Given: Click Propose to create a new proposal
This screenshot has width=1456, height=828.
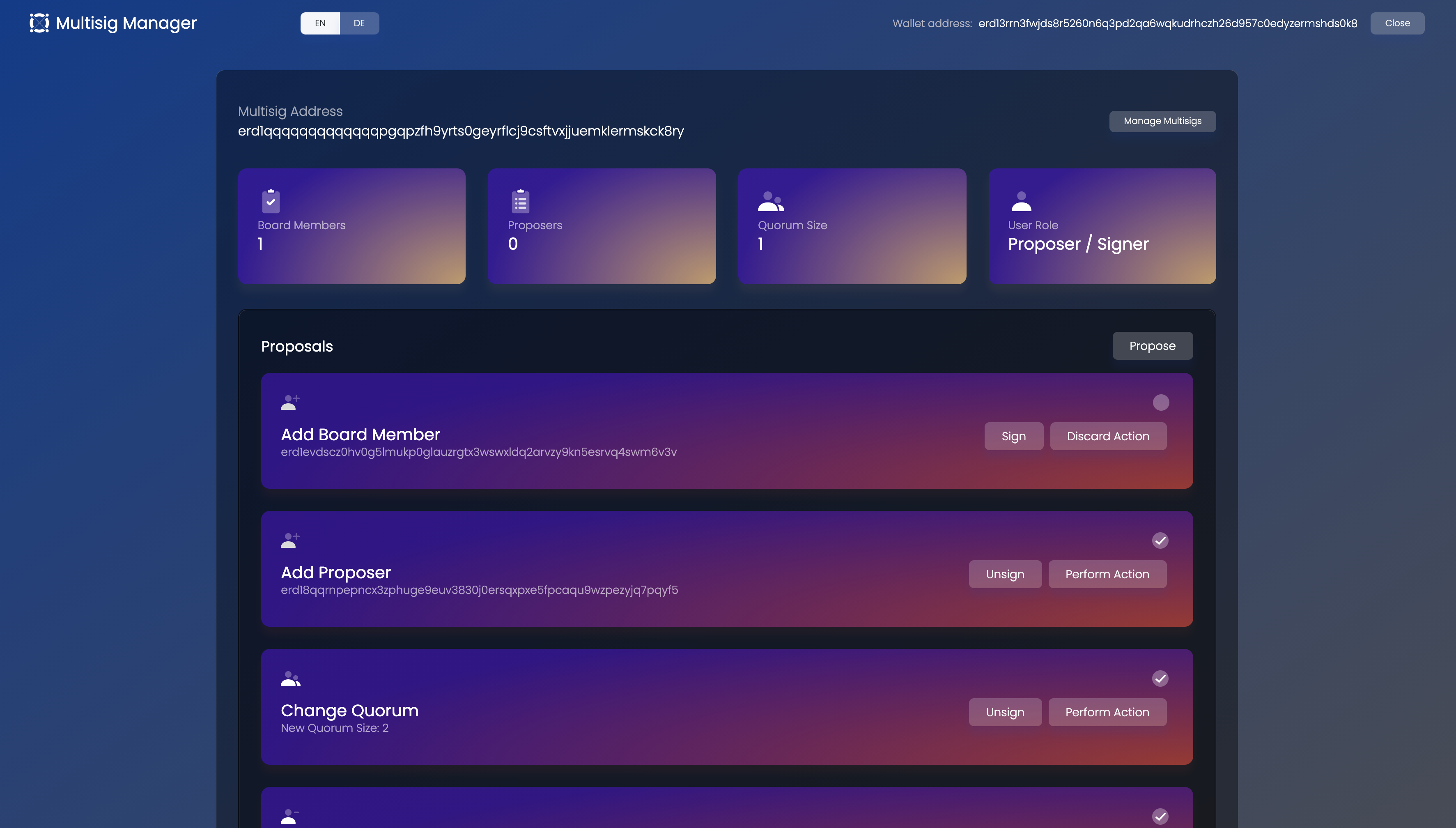Looking at the screenshot, I should (x=1152, y=345).
